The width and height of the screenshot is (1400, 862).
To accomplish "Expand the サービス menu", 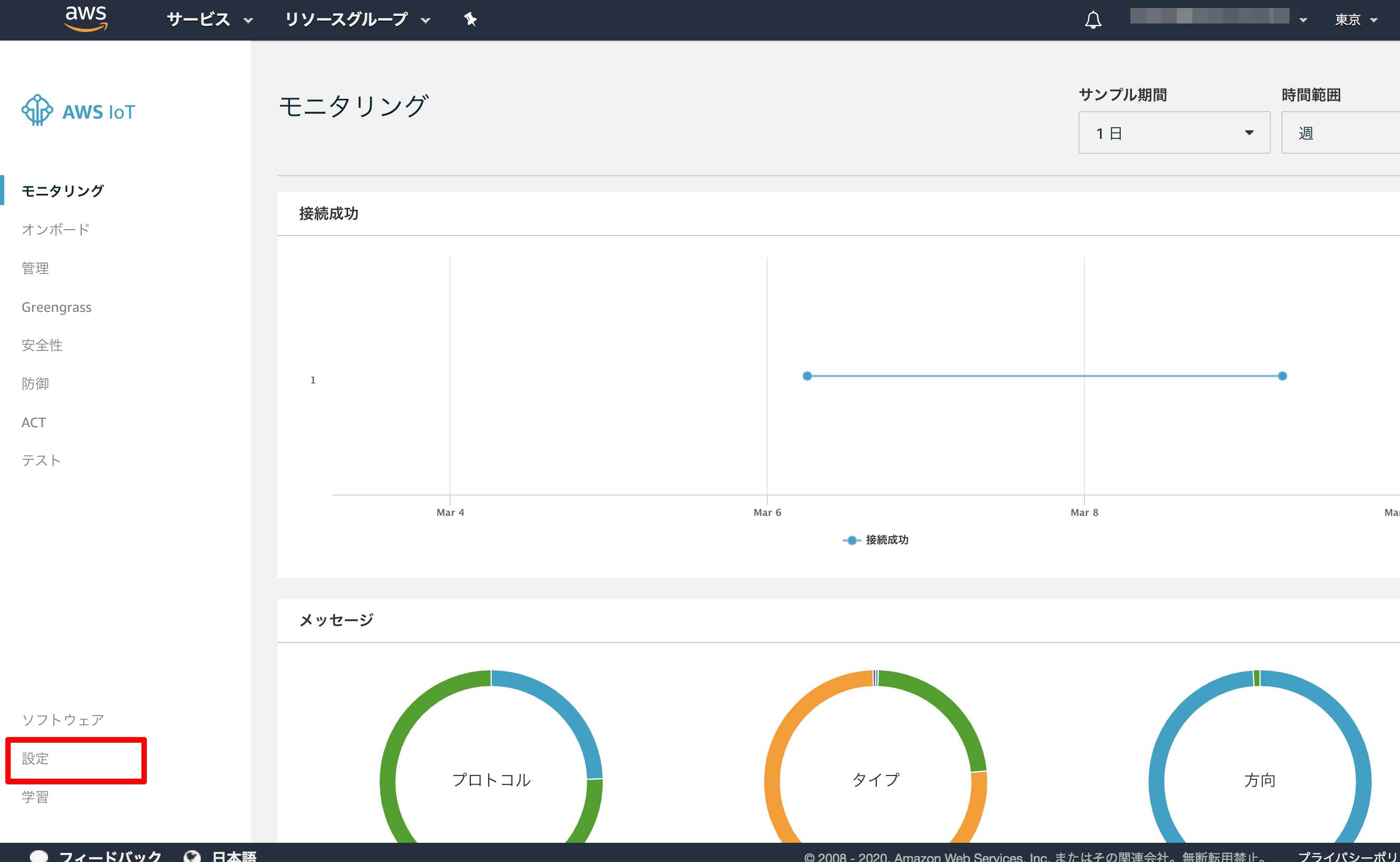I will (210, 20).
